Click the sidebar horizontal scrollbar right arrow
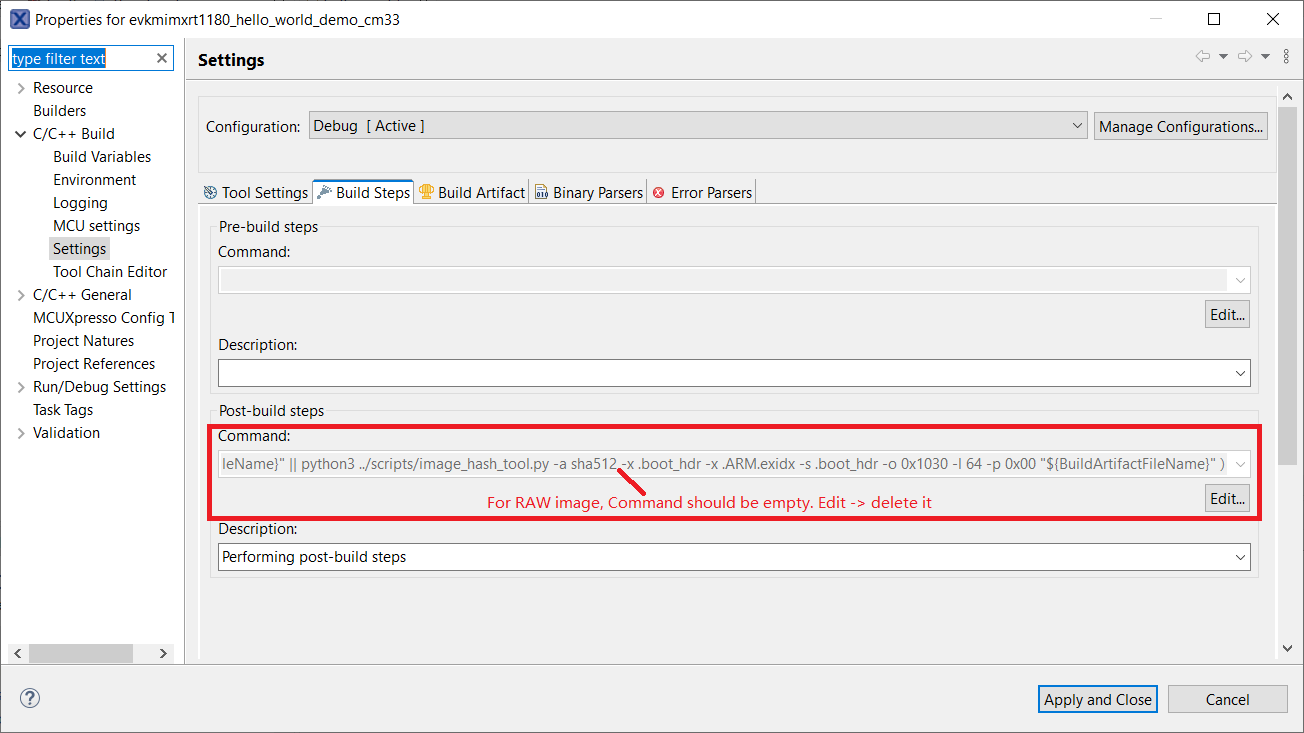 point(163,653)
